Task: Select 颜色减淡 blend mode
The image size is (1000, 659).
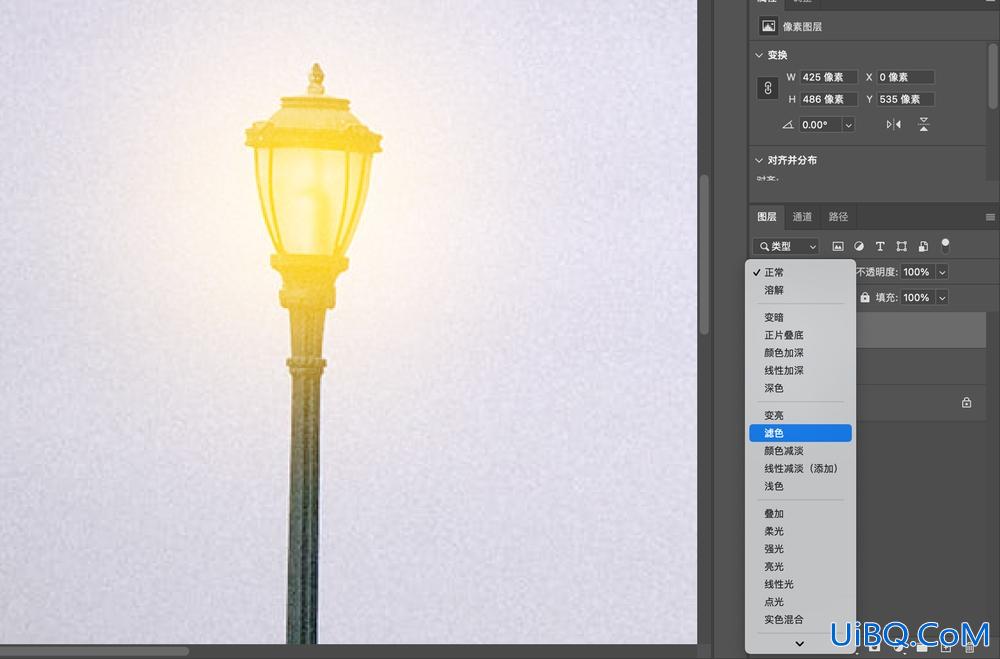Action: coord(800,451)
